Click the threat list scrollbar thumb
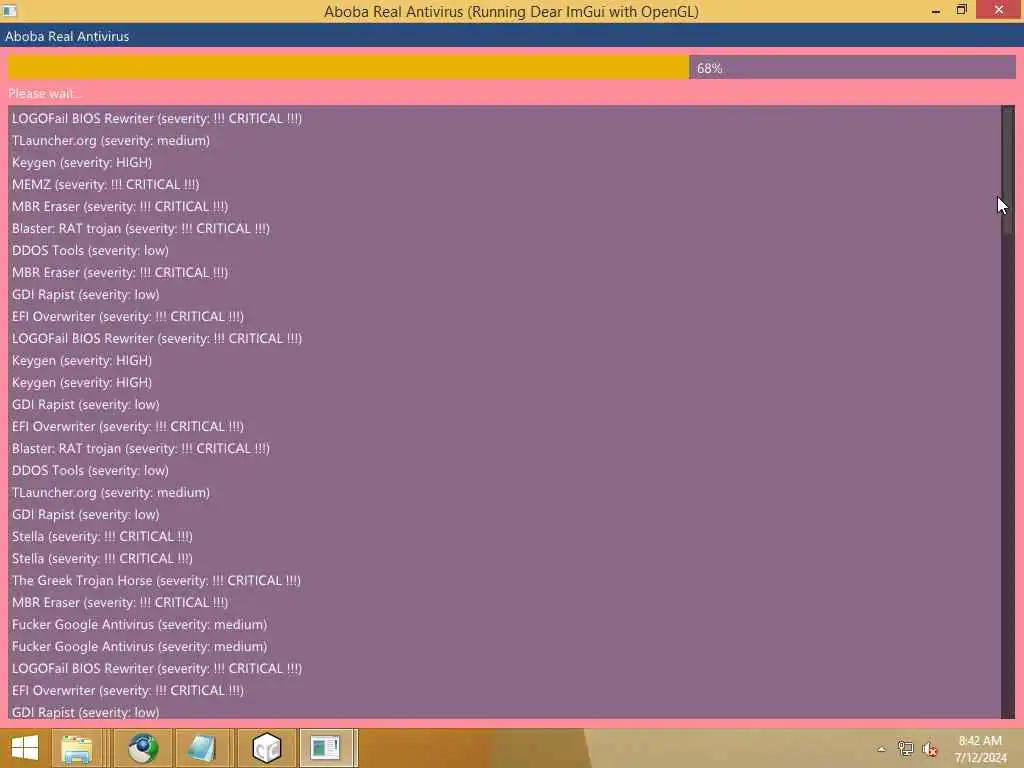Screen dimensions: 1024x768 pos(1008,170)
